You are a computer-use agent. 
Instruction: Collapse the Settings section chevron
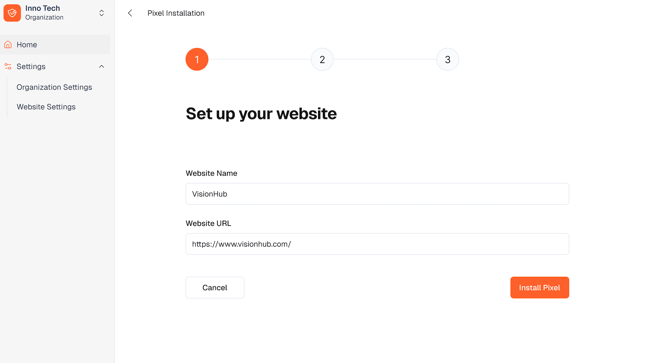click(x=101, y=66)
